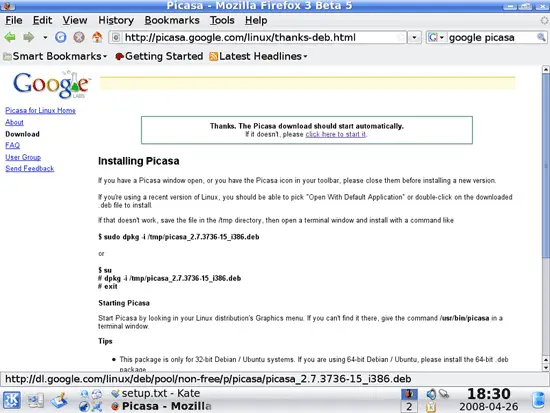The width and height of the screenshot is (550, 413).
Task: Click the site identity icon in URL bar
Action: [116, 37]
